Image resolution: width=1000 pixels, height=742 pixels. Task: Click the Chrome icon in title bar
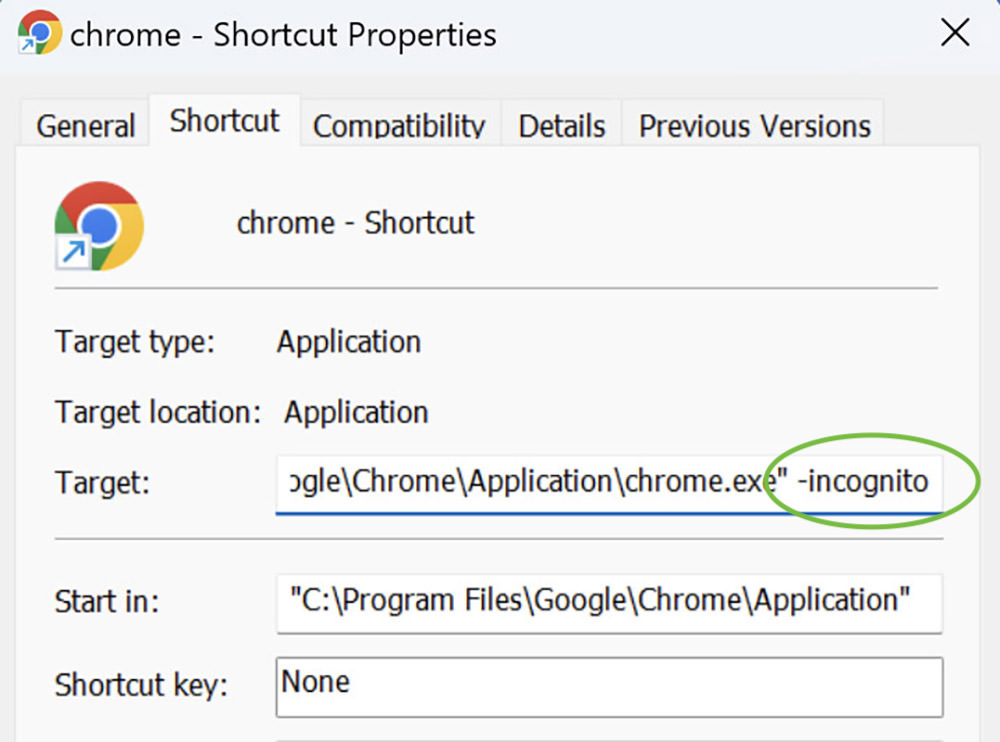pos(40,32)
